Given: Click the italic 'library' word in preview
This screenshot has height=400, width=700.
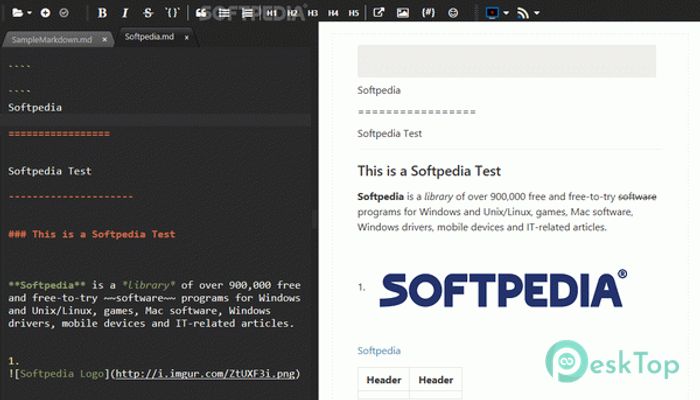Looking at the screenshot, I should 438,196.
